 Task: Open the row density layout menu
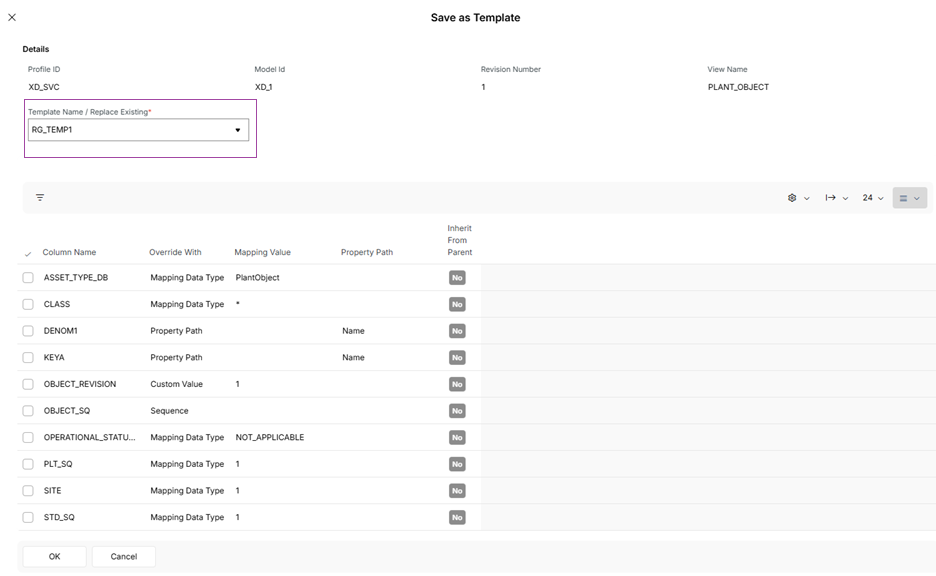pos(909,198)
